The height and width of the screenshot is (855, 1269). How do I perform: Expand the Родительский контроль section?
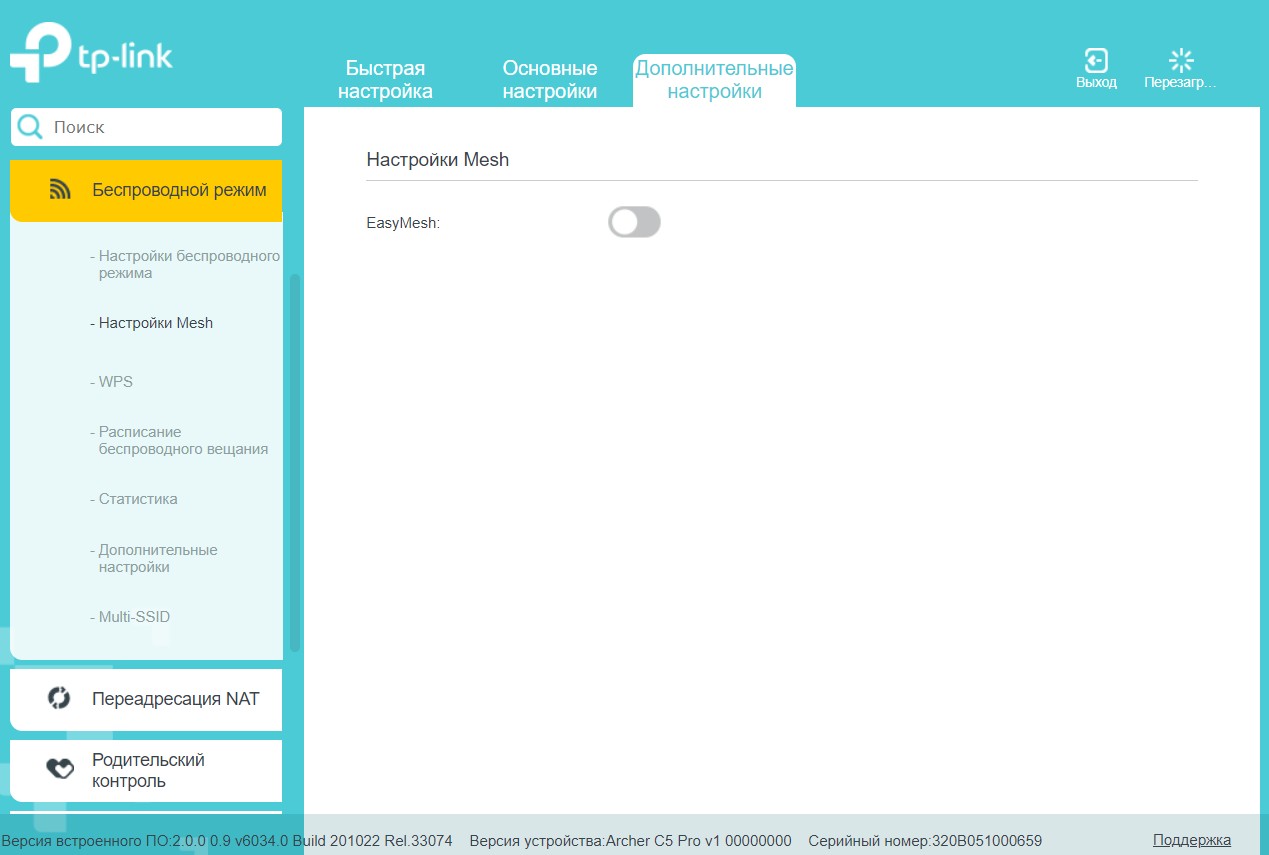tap(148, 770)
